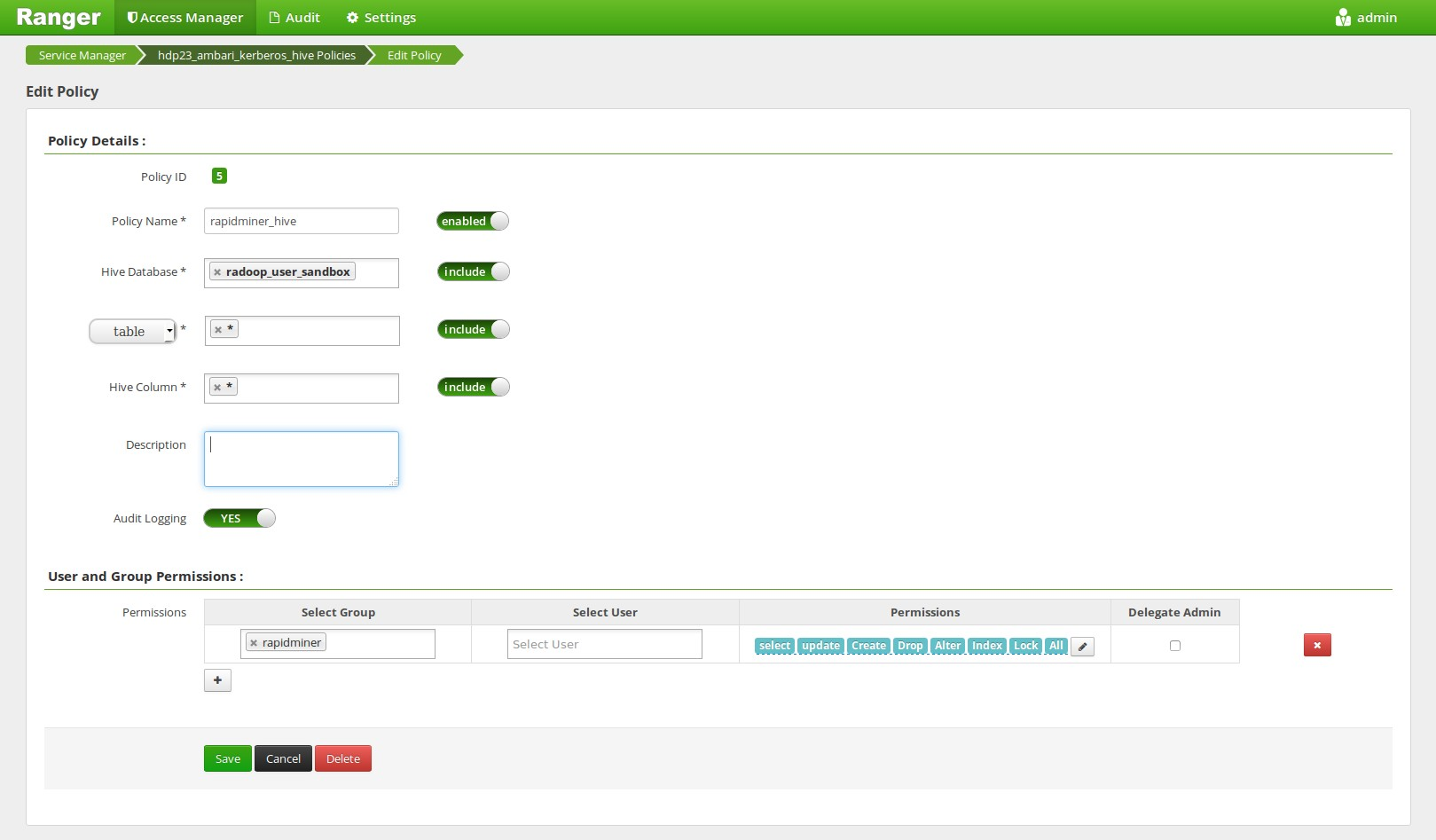
Task: Remove the asterisk tag from Hive Column
Action: click(x=217, y=388)
